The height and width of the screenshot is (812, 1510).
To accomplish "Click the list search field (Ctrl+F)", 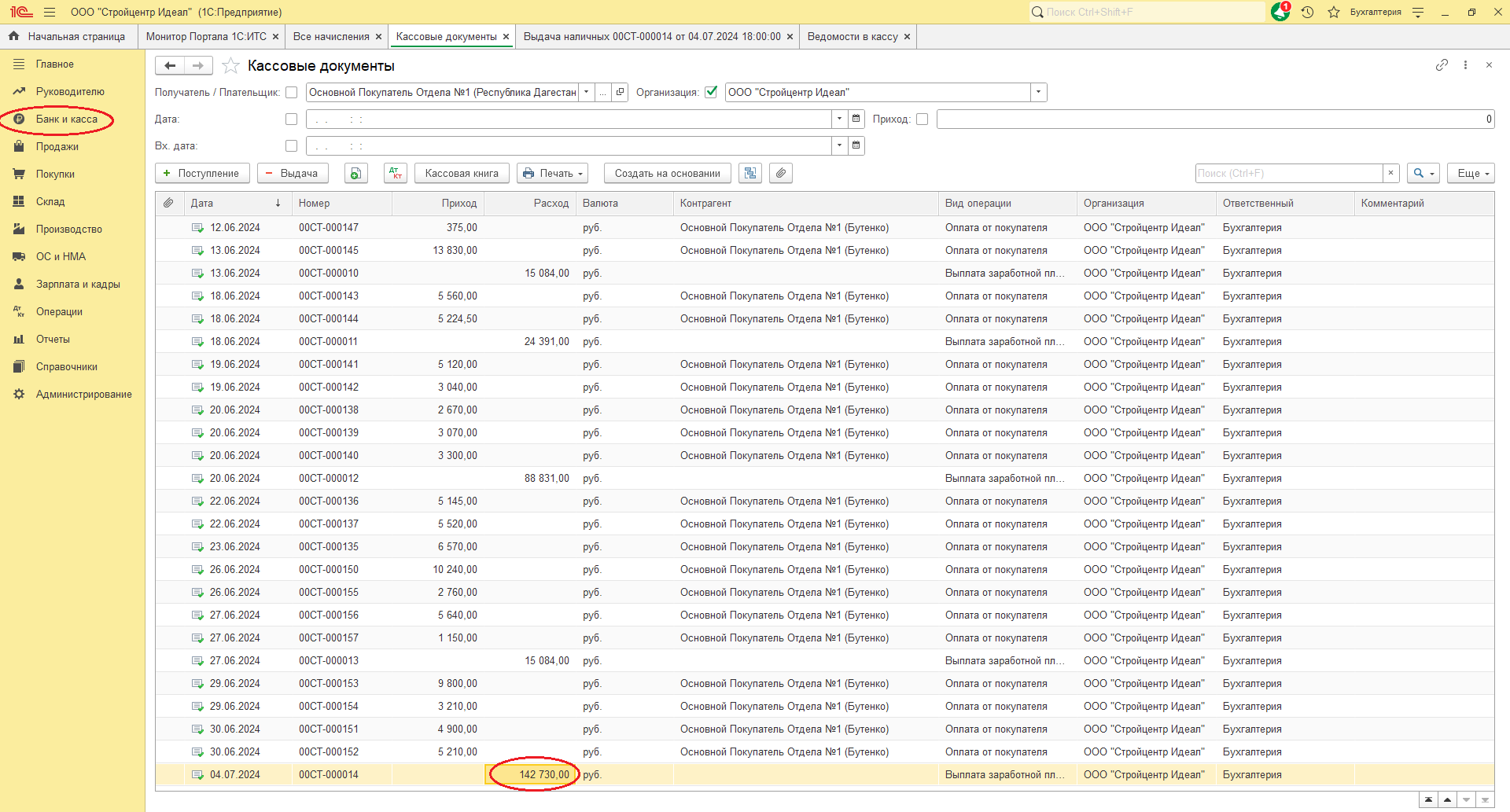I will (x=1289, y=174).
